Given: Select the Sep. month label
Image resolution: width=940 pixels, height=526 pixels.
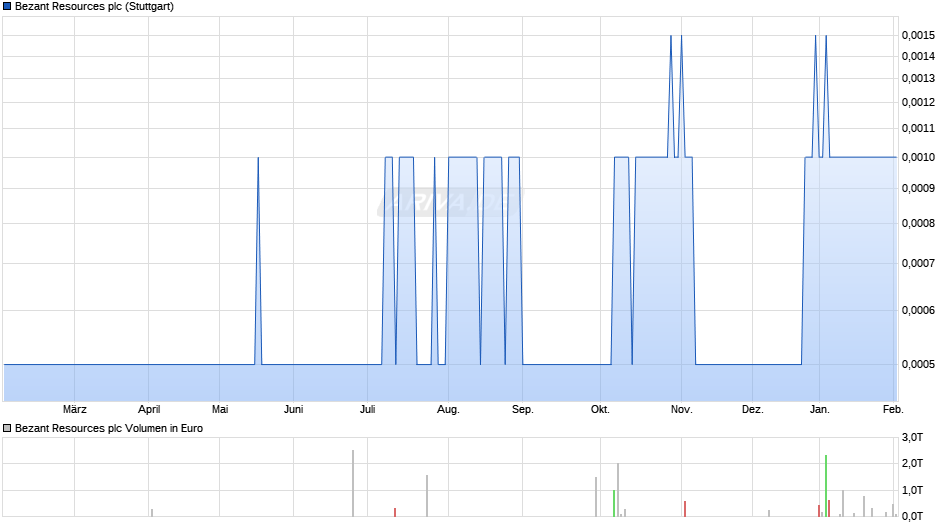Looking at the screenshot, I should point(523,409).
